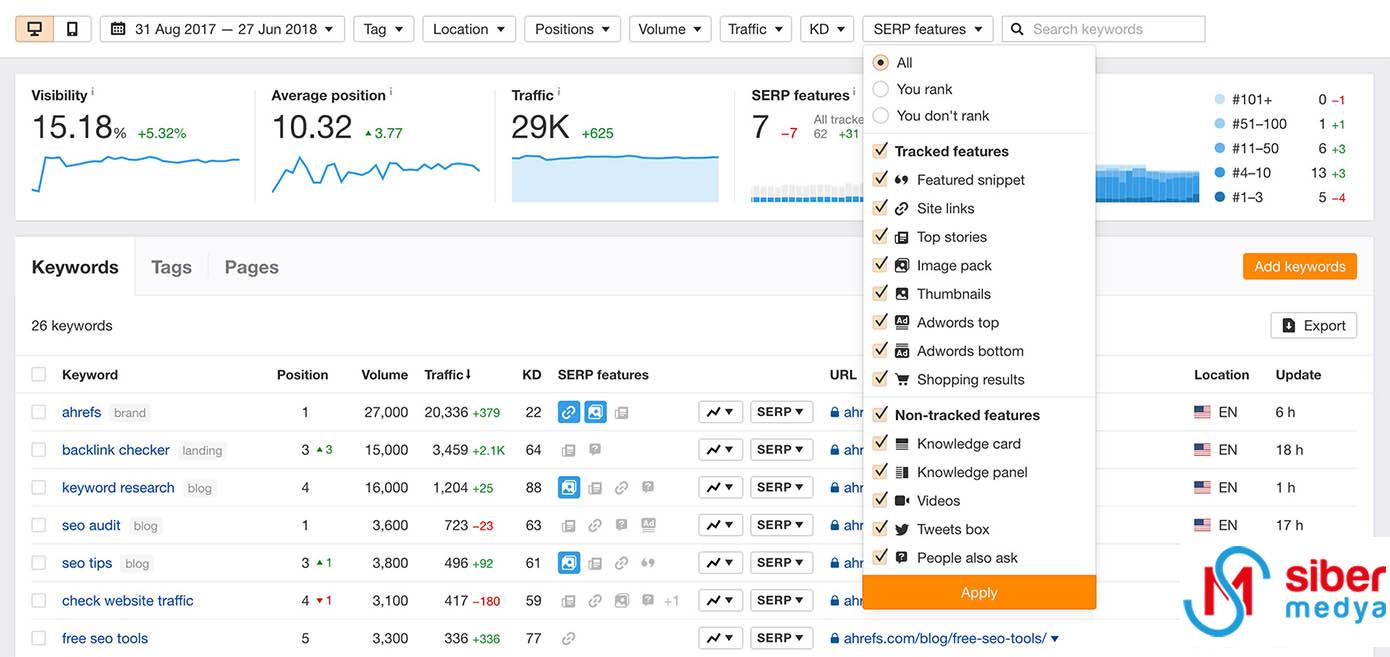Select the You don't rank option

tap(881, 115)
